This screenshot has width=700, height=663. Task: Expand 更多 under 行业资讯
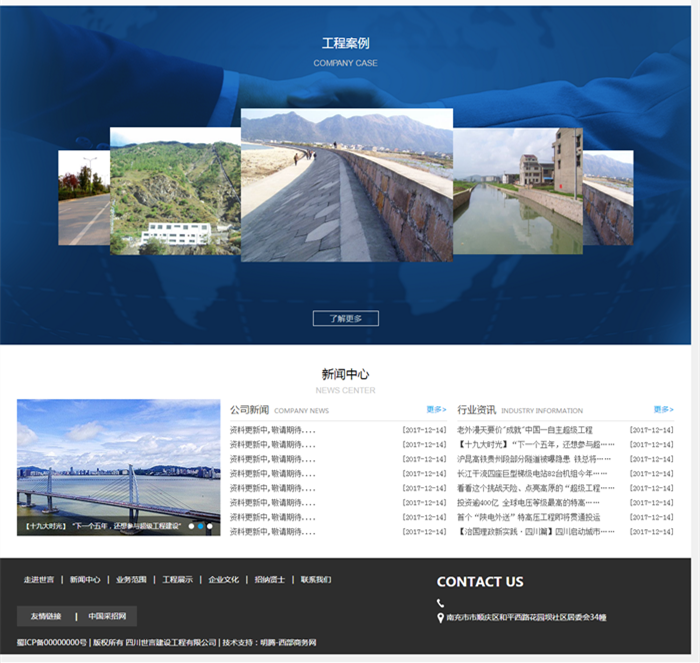point(663,409)
